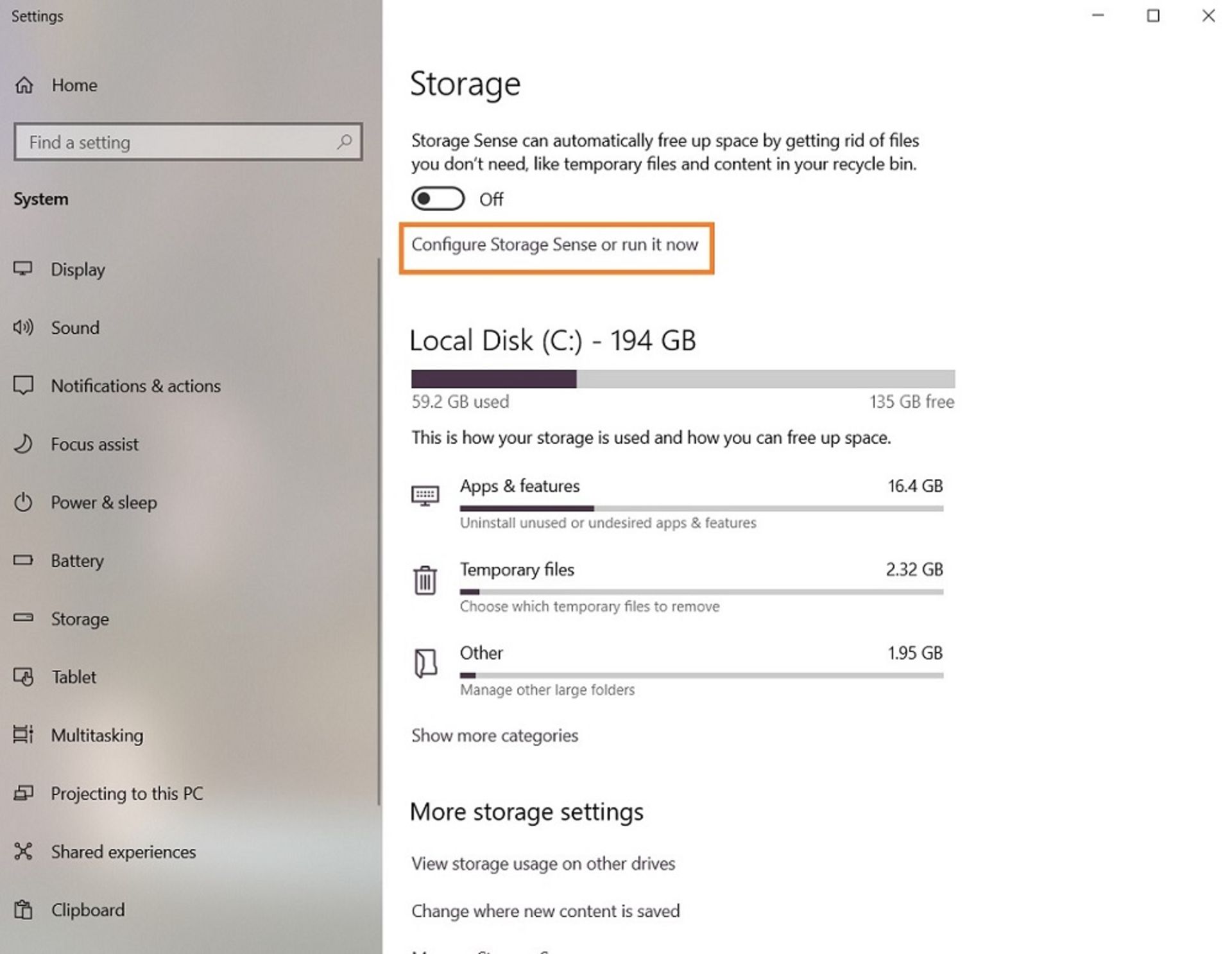1232x954 pixels.
Task: Click the search magnifier icon
Action: click(x=345, y=141)
